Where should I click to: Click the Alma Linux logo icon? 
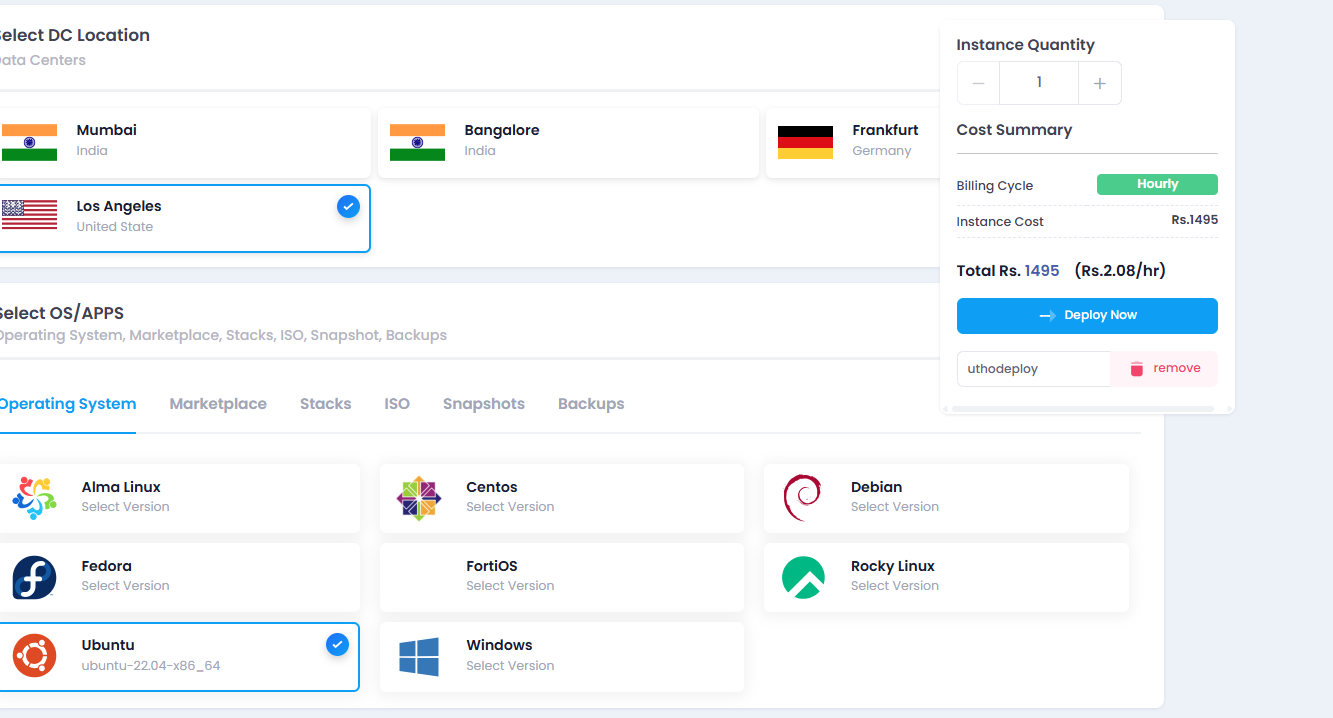coord(34,498)
